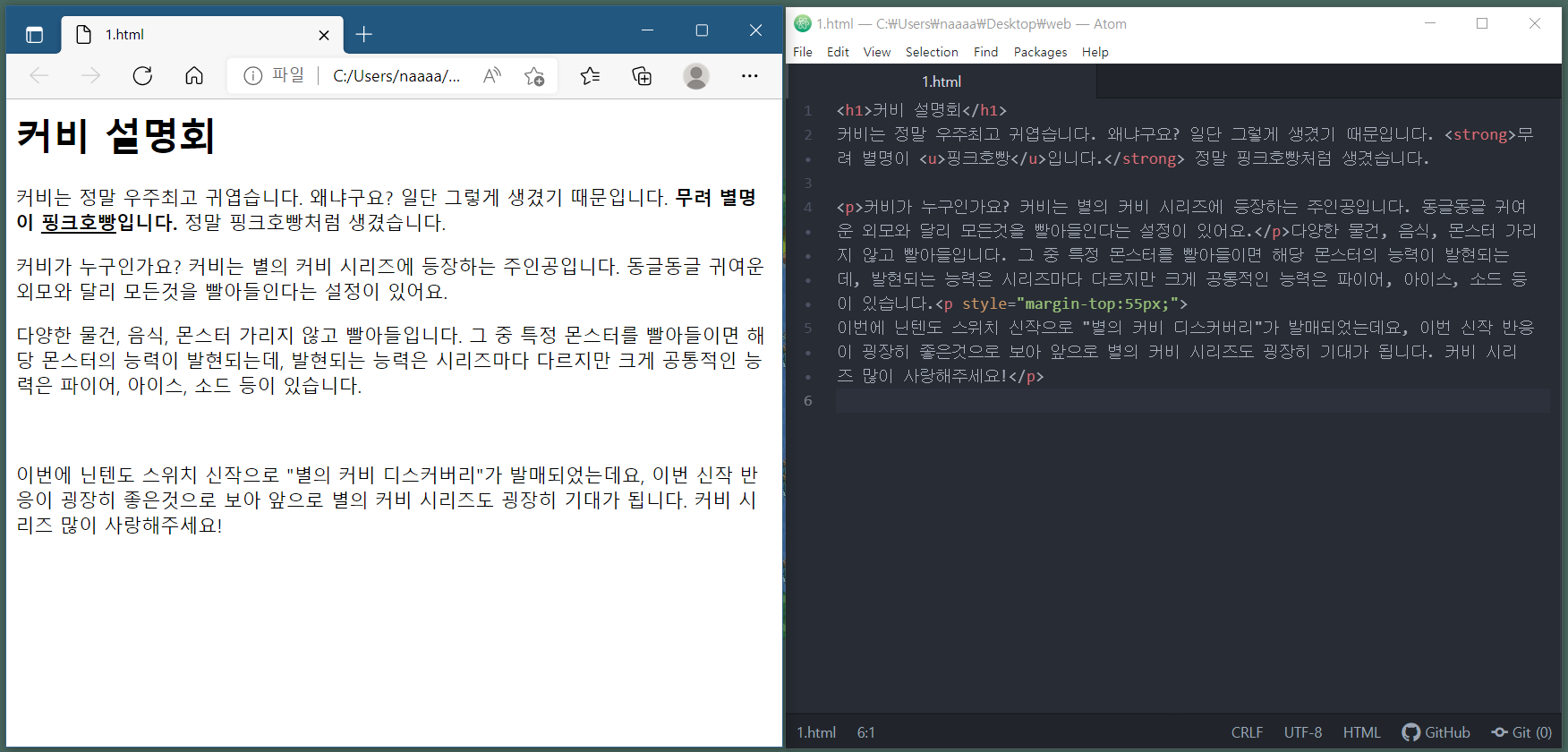Open Atom View menu
This screenshot has height=752, width=1568.
(x=877, y=52)
